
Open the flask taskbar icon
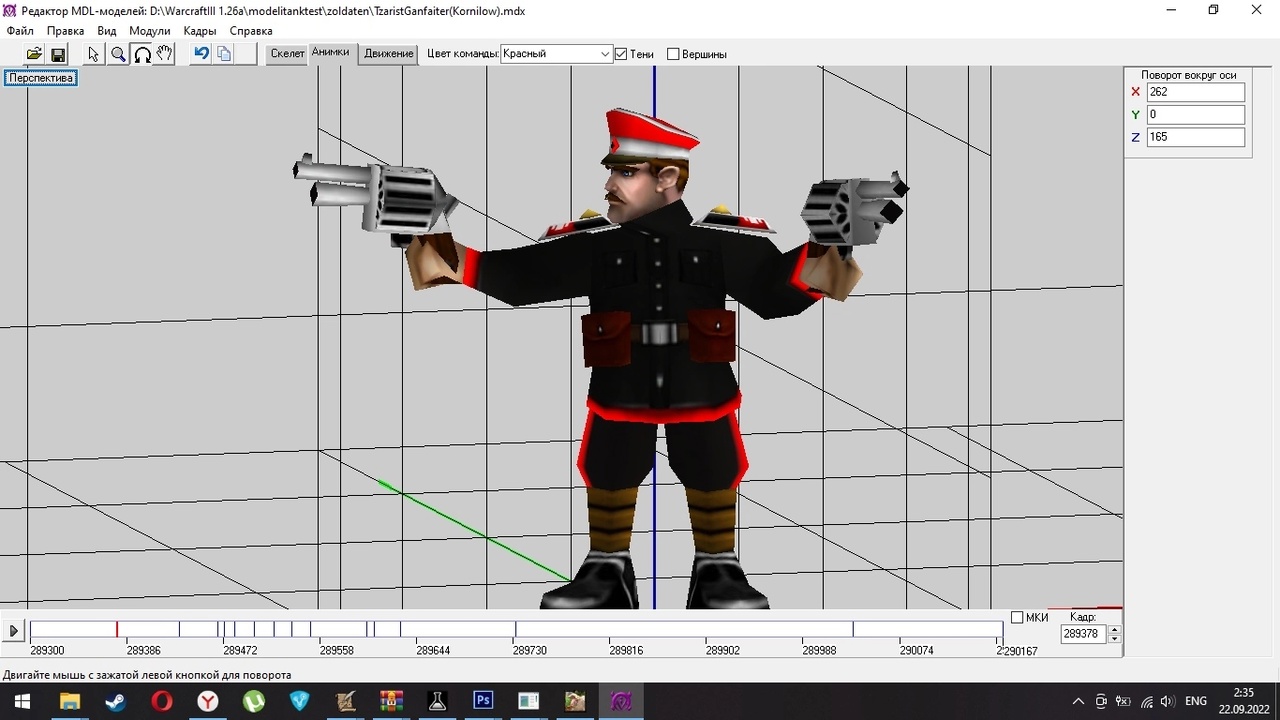click(437, 701)
